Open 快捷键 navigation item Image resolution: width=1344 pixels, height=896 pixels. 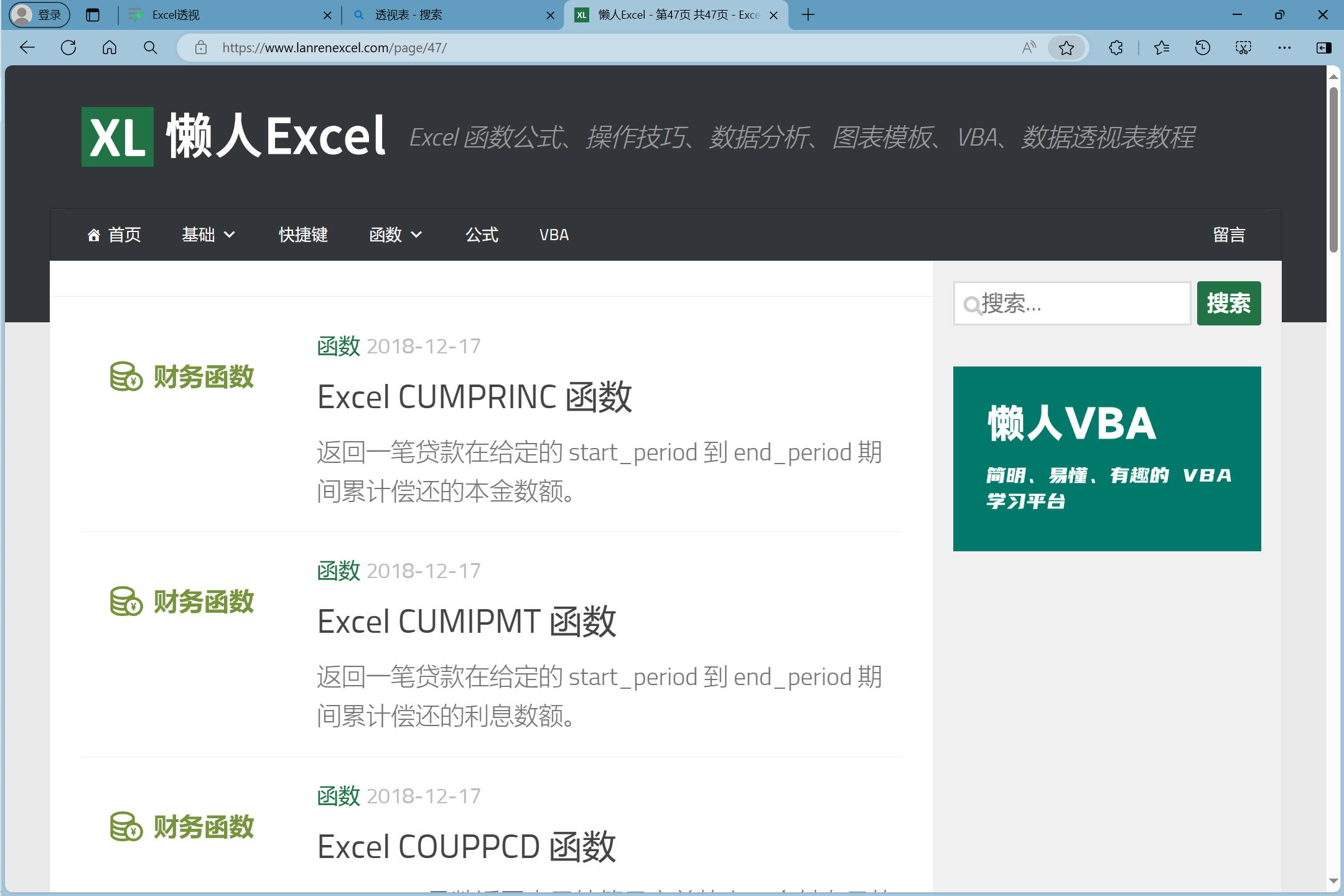[x=303, y=235]
